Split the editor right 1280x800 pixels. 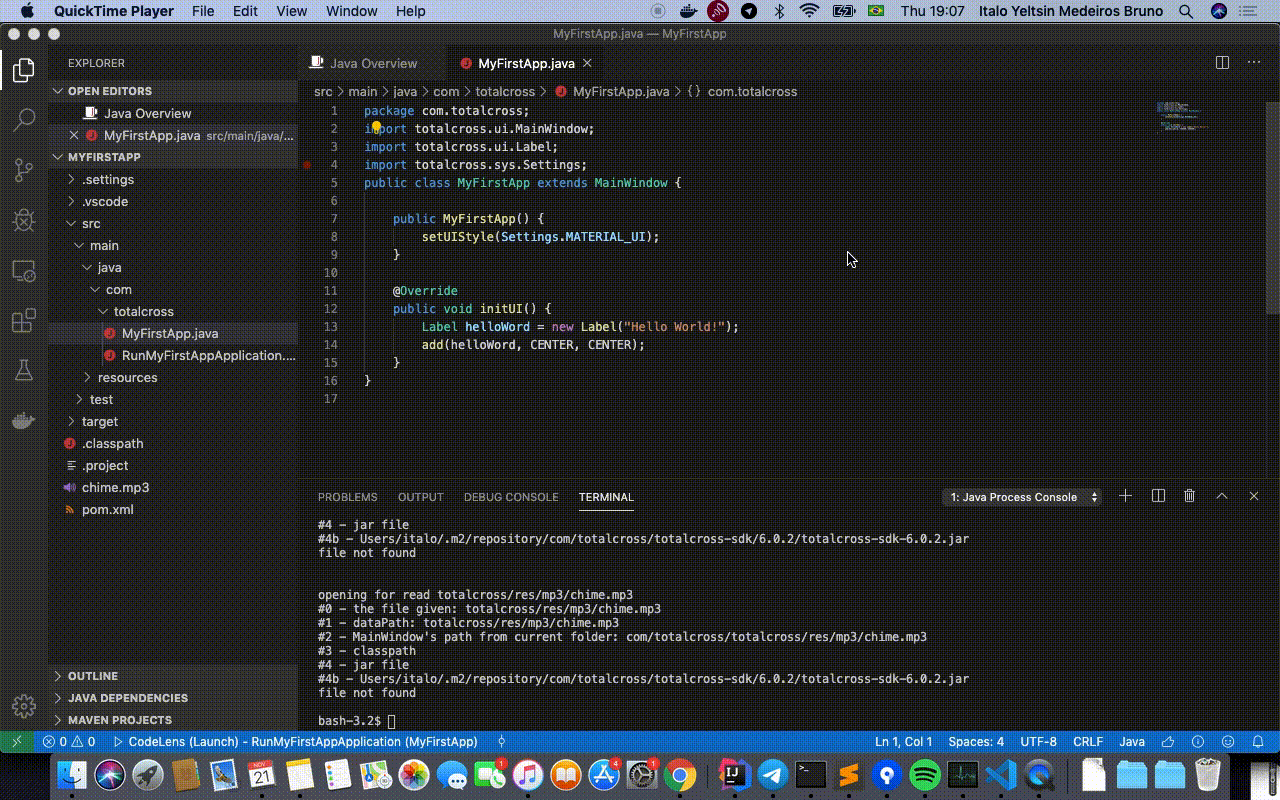(x=1222, y=62)
